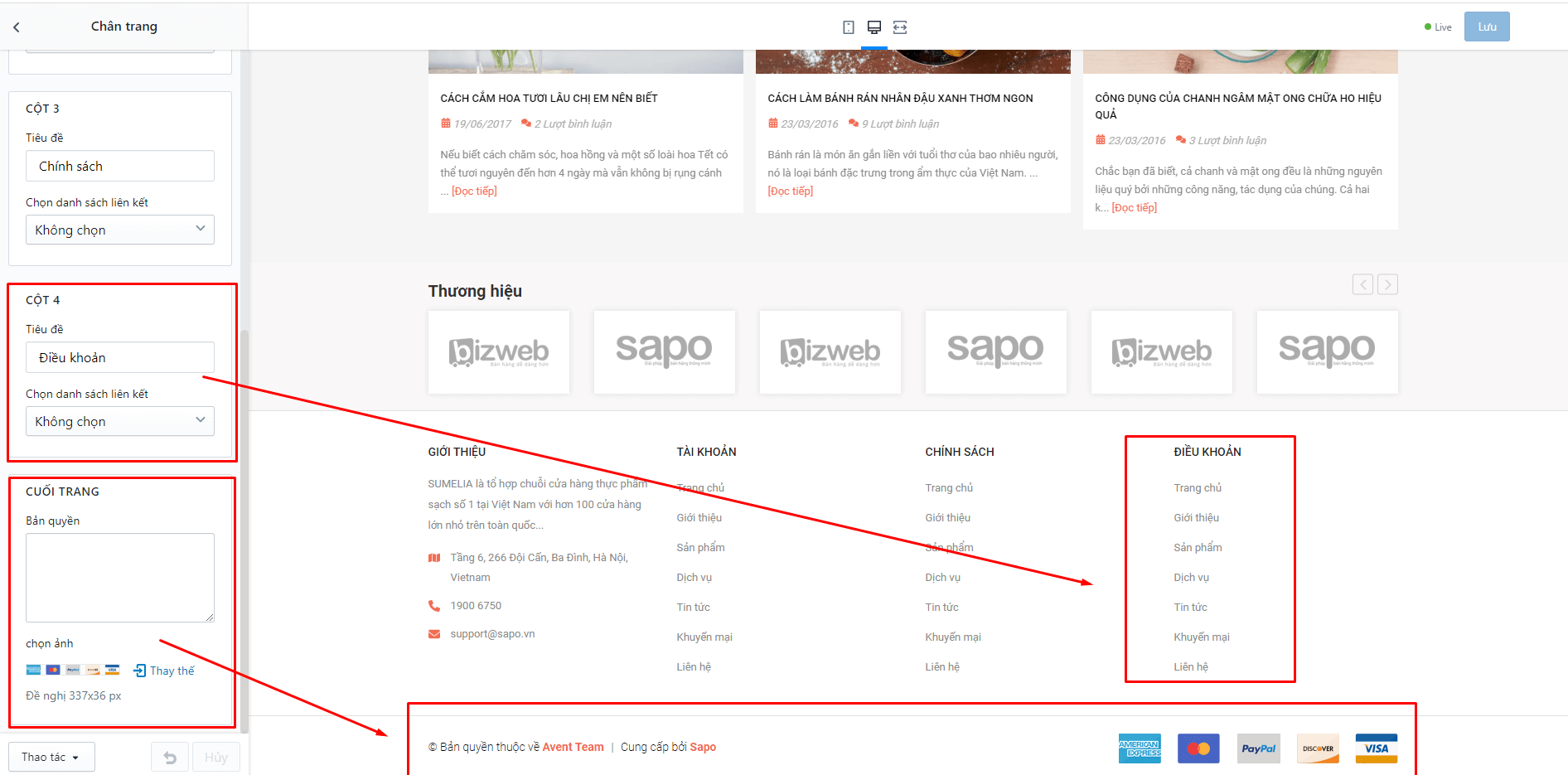Click comment icon beside 9 Lượt bình luận
1568x775 pixels.
click(854, 124)
